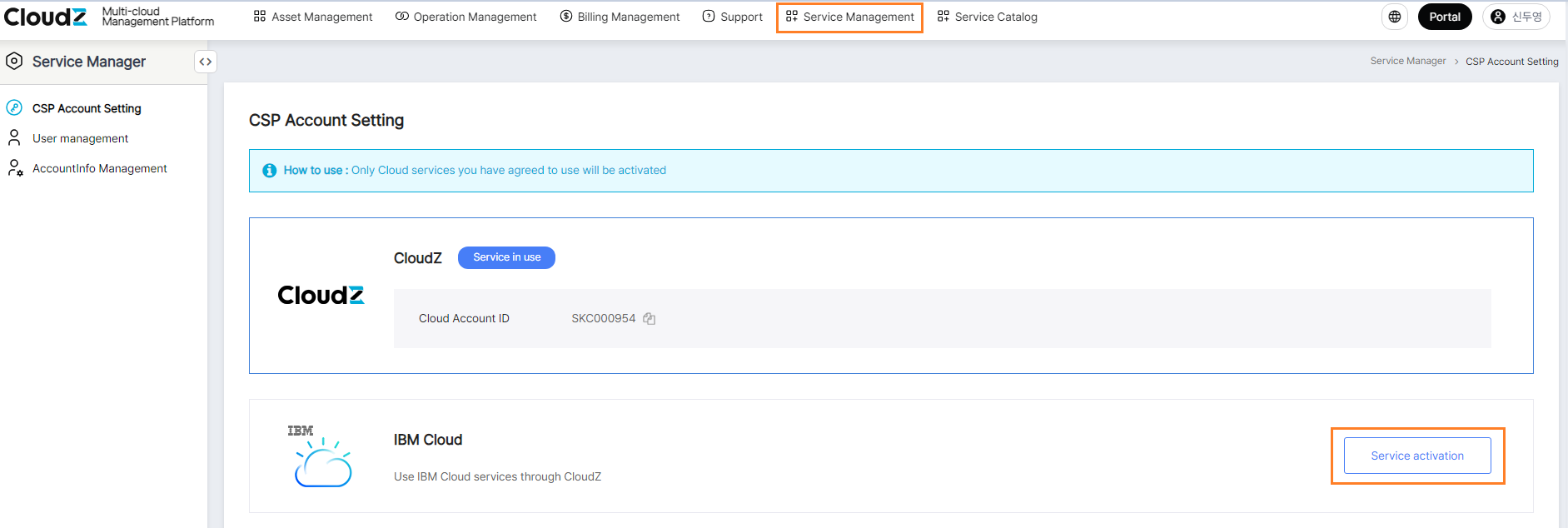Click CSP Account Setting breadcrumb
Image resolution: width=1568 pixels, height=528 pixels.
coord(1512,62)
